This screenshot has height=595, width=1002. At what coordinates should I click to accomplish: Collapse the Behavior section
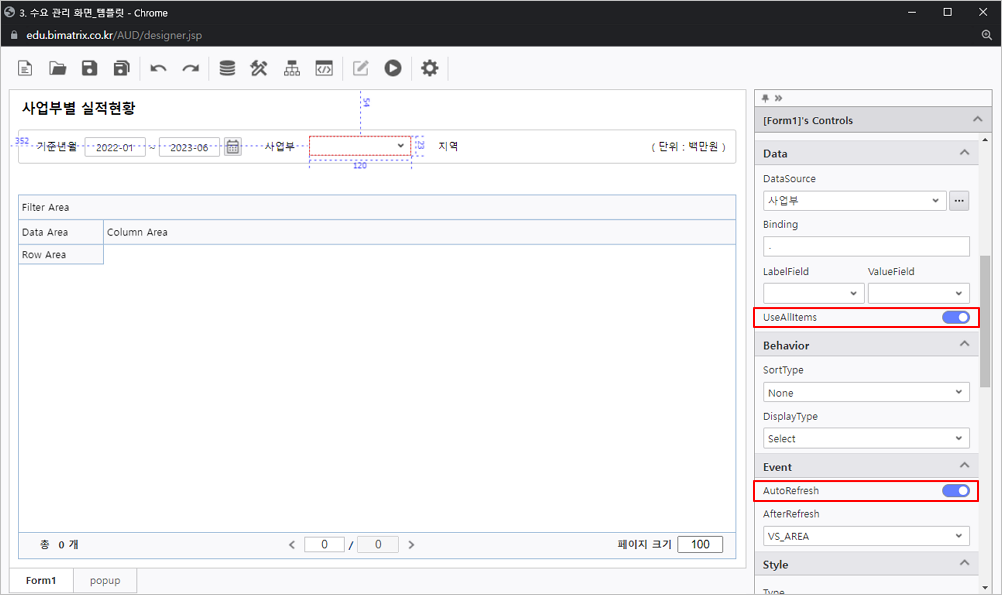click(x=964, y=345)
